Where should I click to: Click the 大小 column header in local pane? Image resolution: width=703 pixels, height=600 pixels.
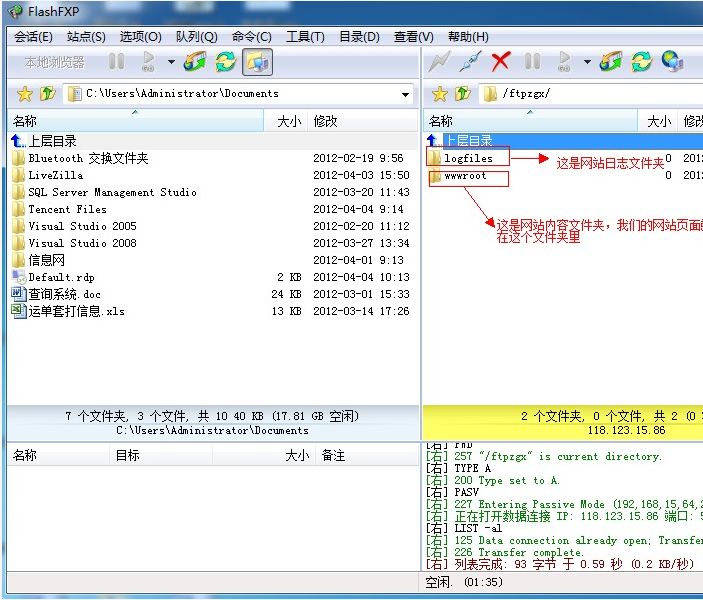pyautogui.click(x=288, y=121)
